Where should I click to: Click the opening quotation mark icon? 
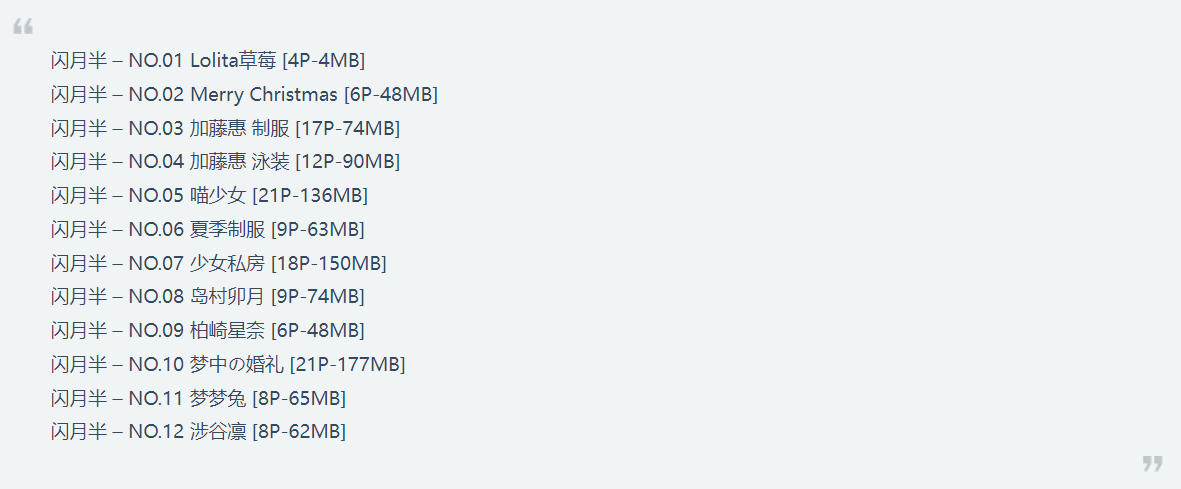[23, 28]
